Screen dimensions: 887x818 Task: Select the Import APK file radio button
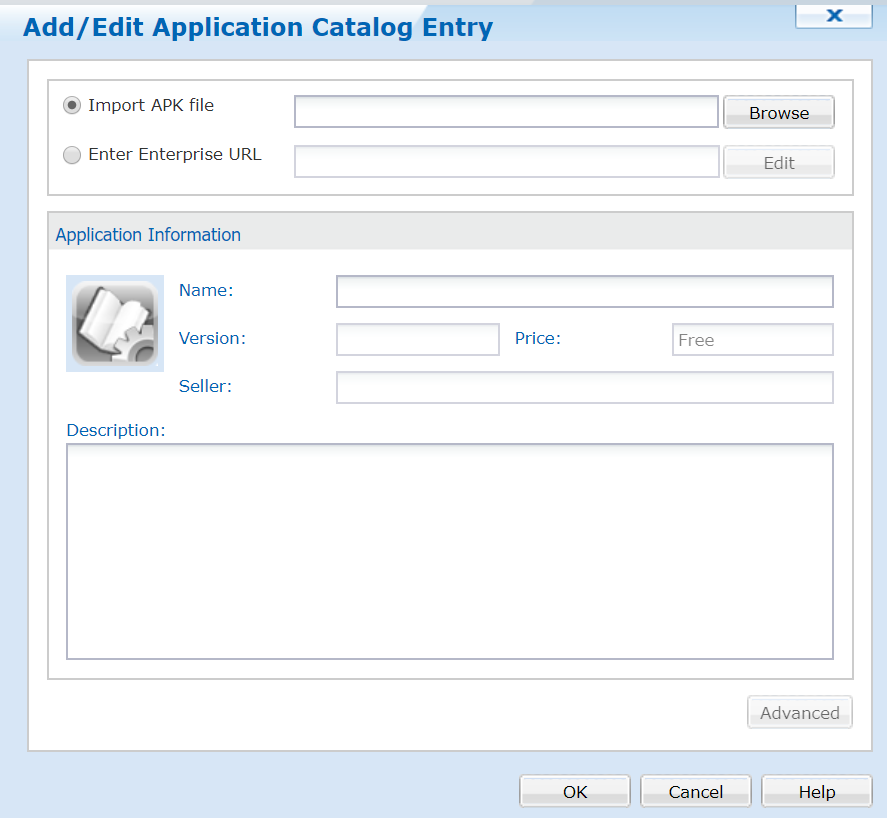coord(72,105)
